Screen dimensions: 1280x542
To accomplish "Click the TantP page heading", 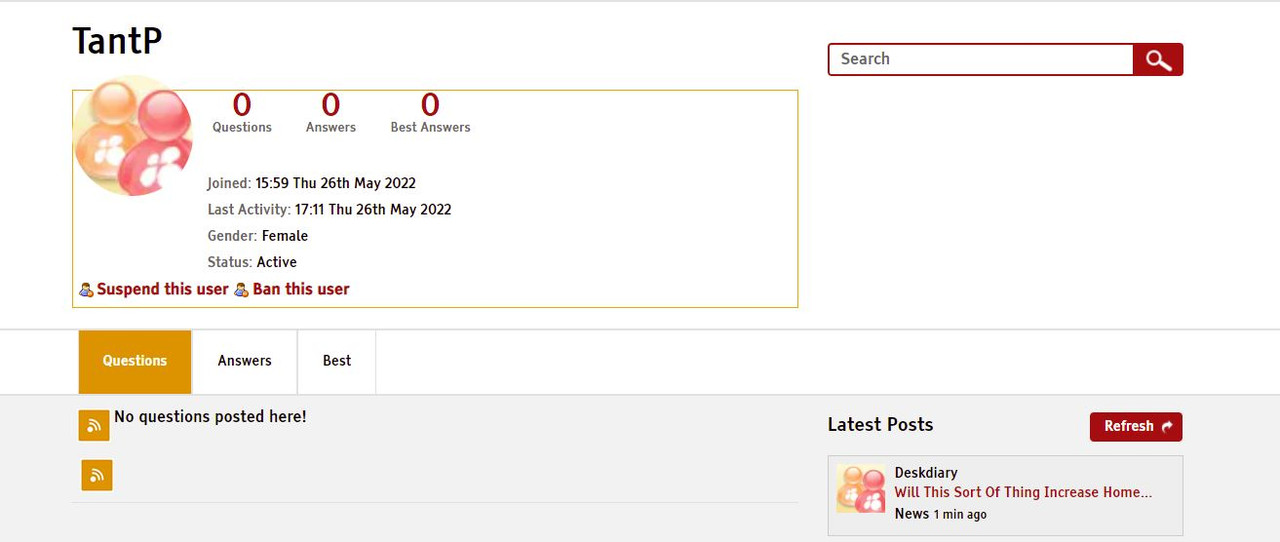I will coord(117,41).
